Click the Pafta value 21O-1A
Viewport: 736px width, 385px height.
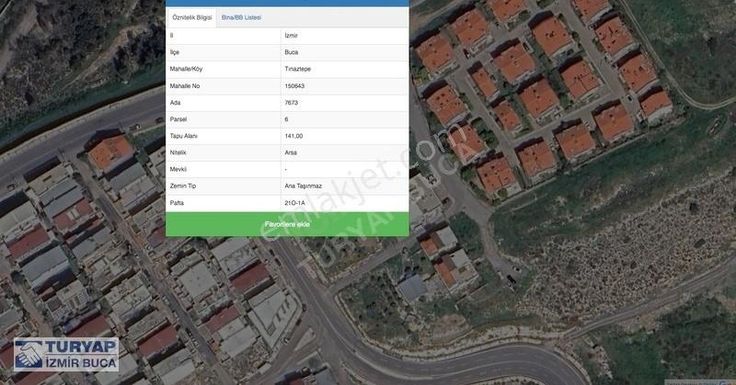click(295, 203)
